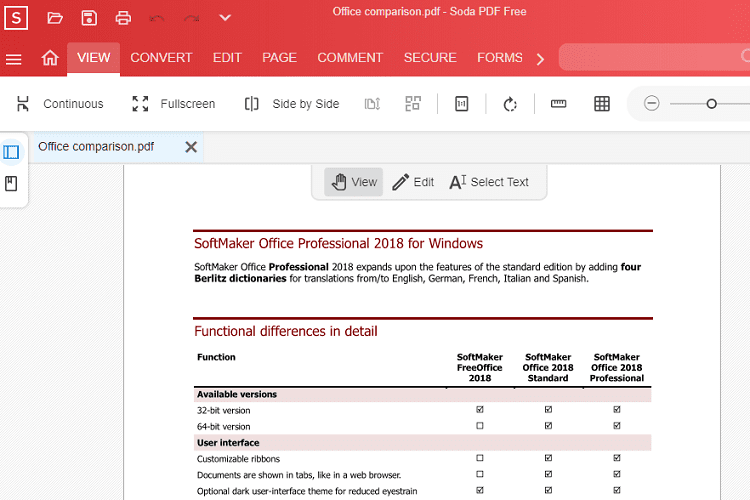Click the 'Documents are shown in tabs' row
This screenshot has height=500, width=750.
pos(299,475)
